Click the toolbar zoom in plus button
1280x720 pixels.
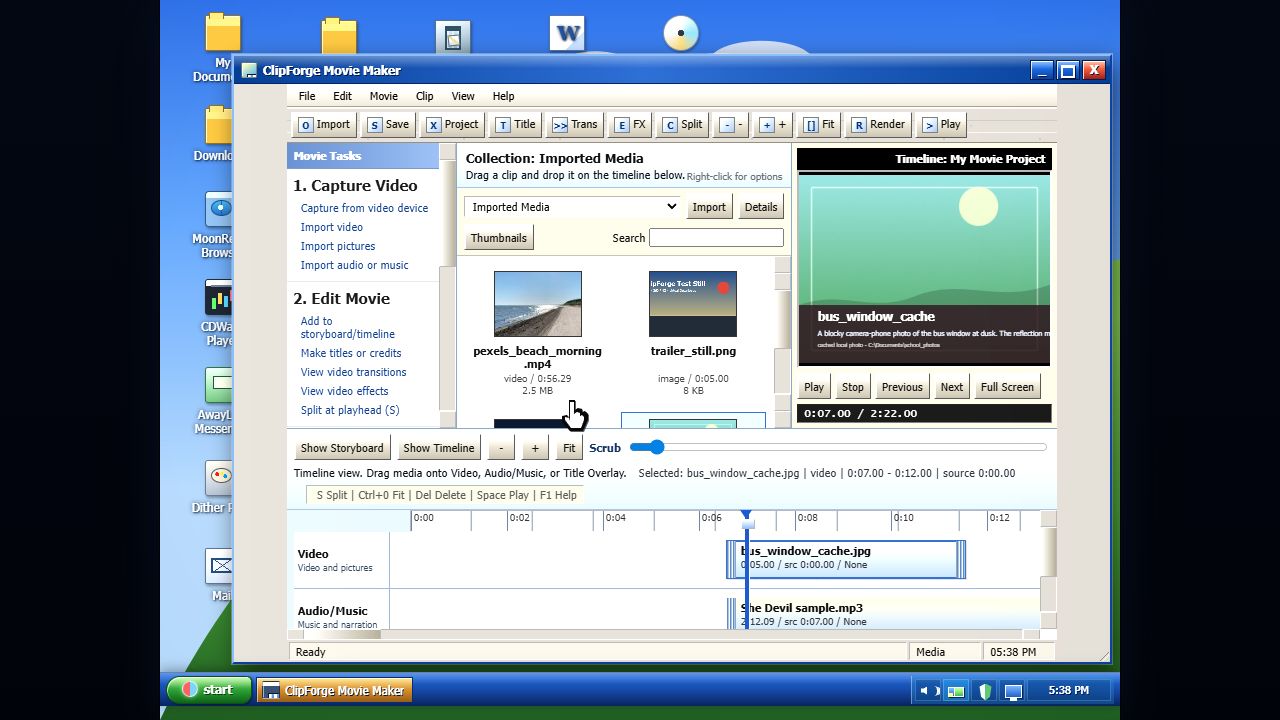click(x=772, y=125)
